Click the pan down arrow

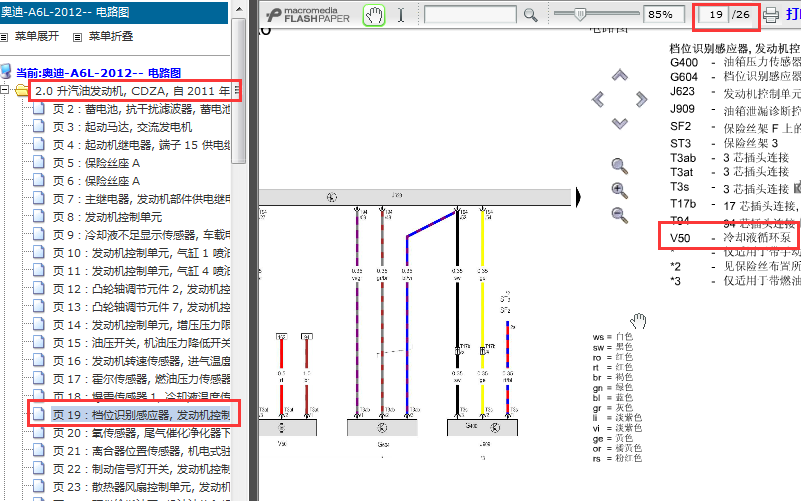(x=620, y=123)
